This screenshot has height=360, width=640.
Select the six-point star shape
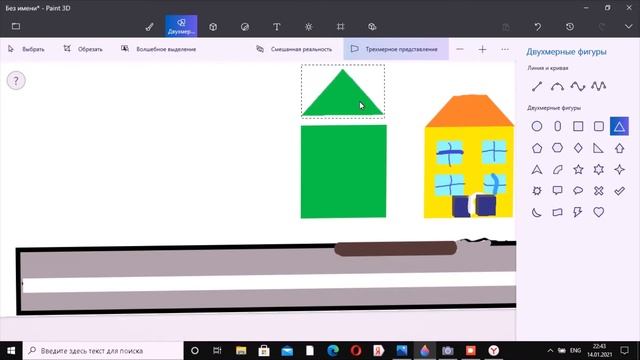[599, 169]
